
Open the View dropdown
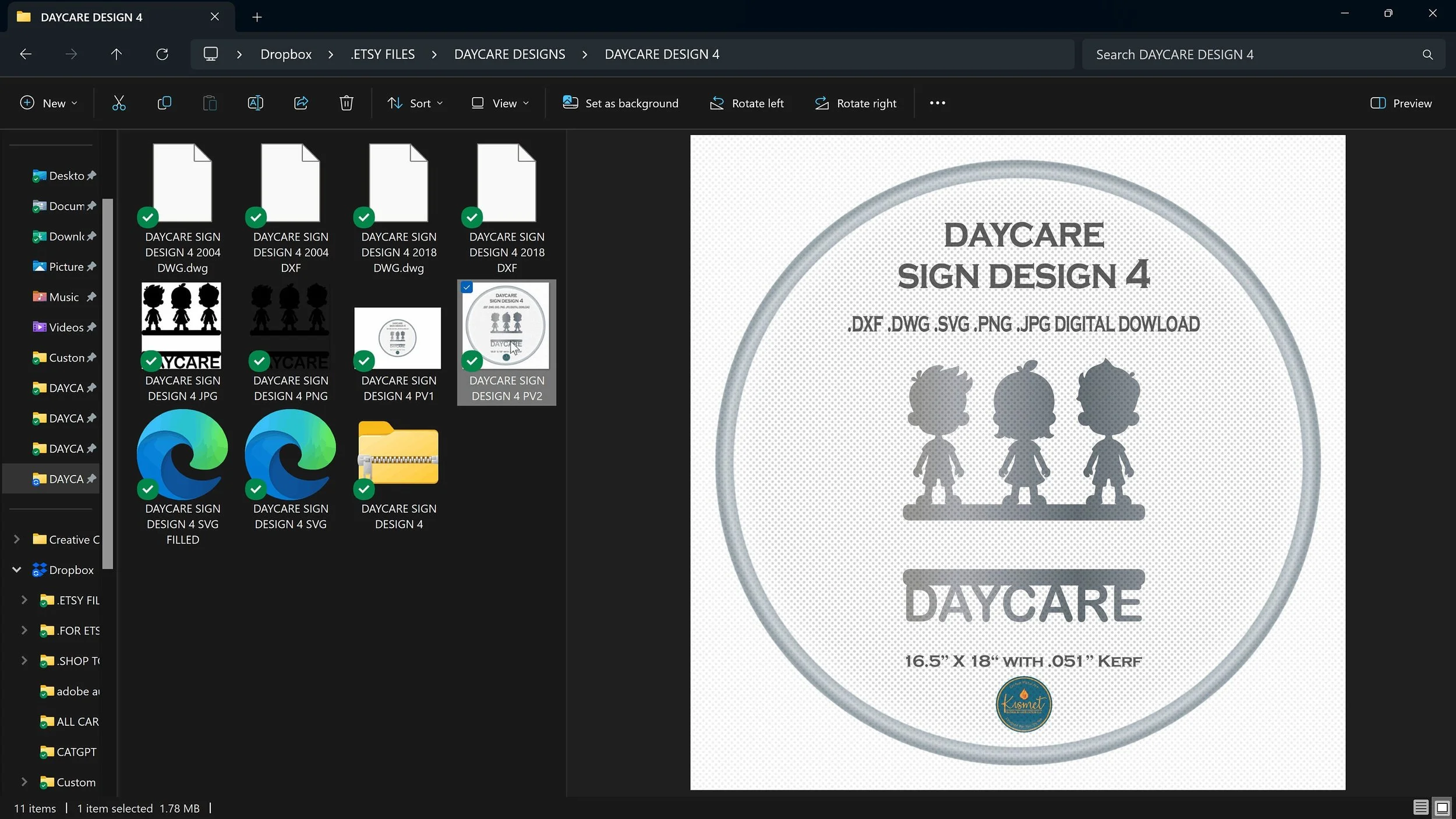[500, 103]
